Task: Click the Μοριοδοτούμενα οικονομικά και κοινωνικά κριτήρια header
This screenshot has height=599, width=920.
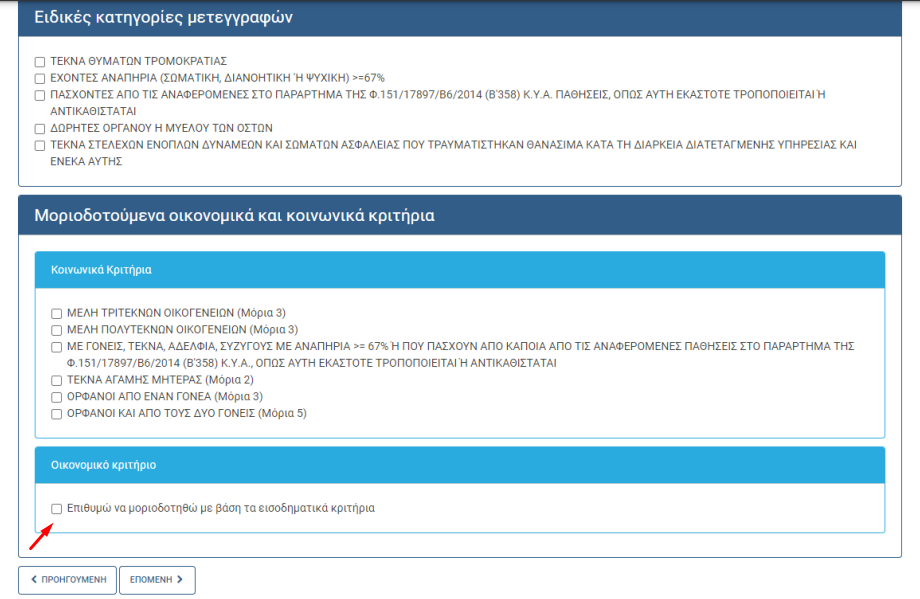Action: [x=460, y=215]
